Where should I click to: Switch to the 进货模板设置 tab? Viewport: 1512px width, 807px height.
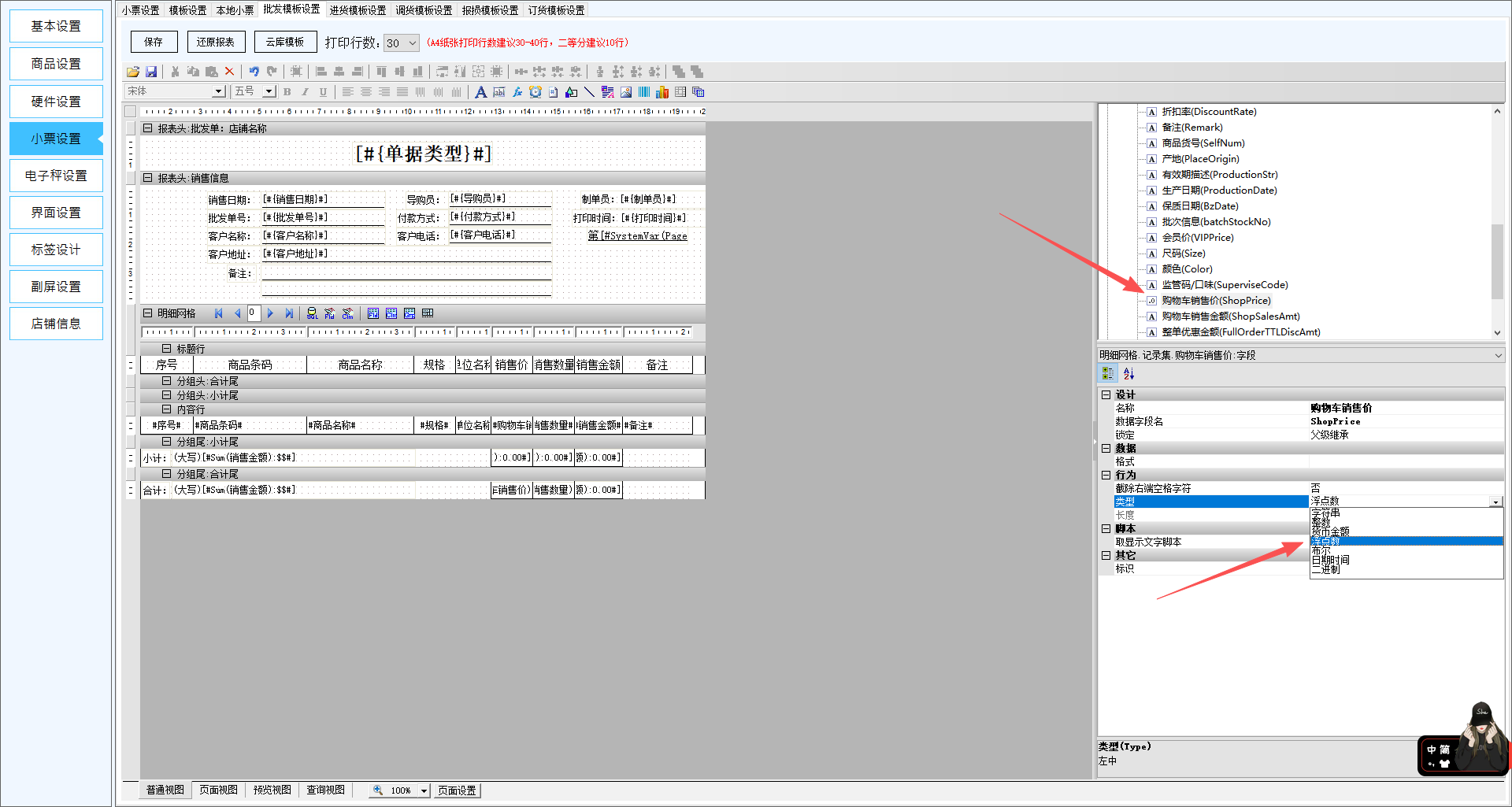tap(358, 10)
